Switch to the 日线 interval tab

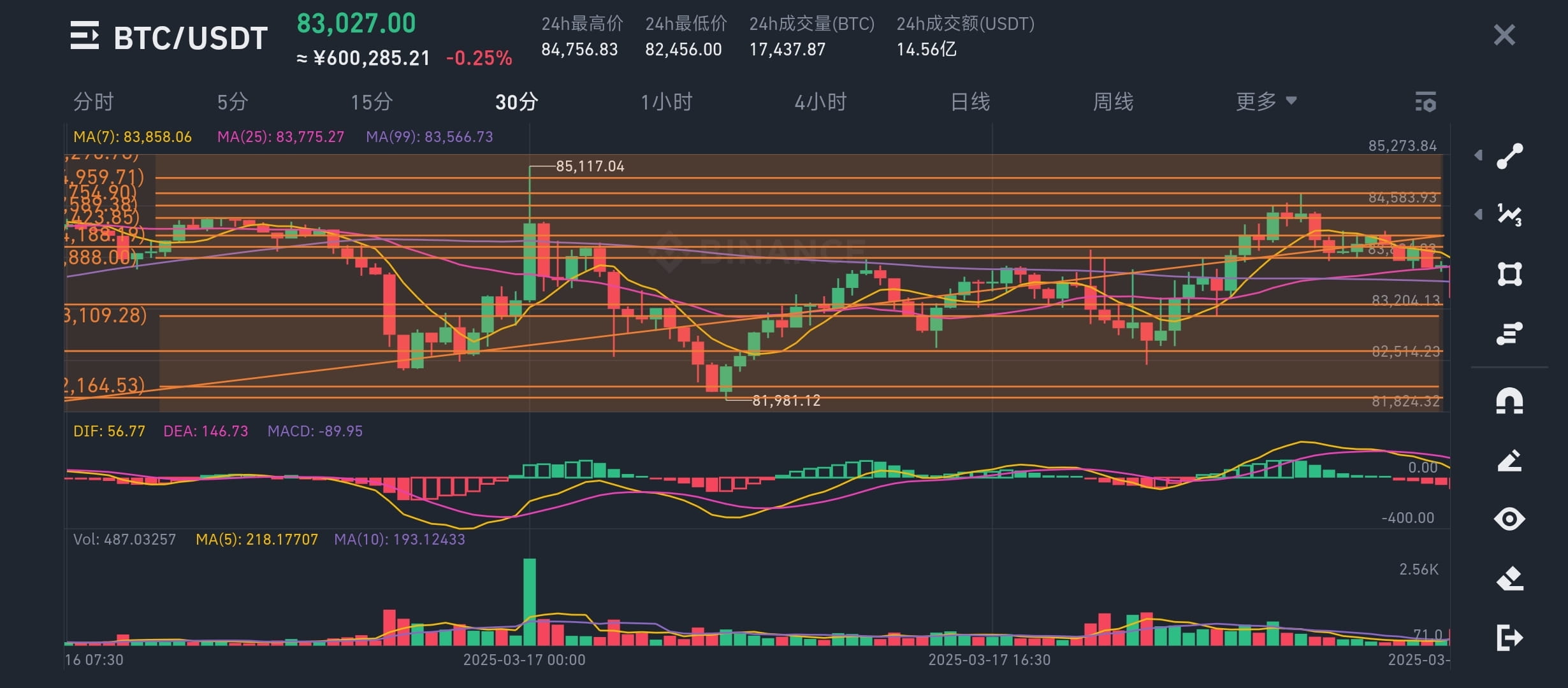(x=970, y=102)
